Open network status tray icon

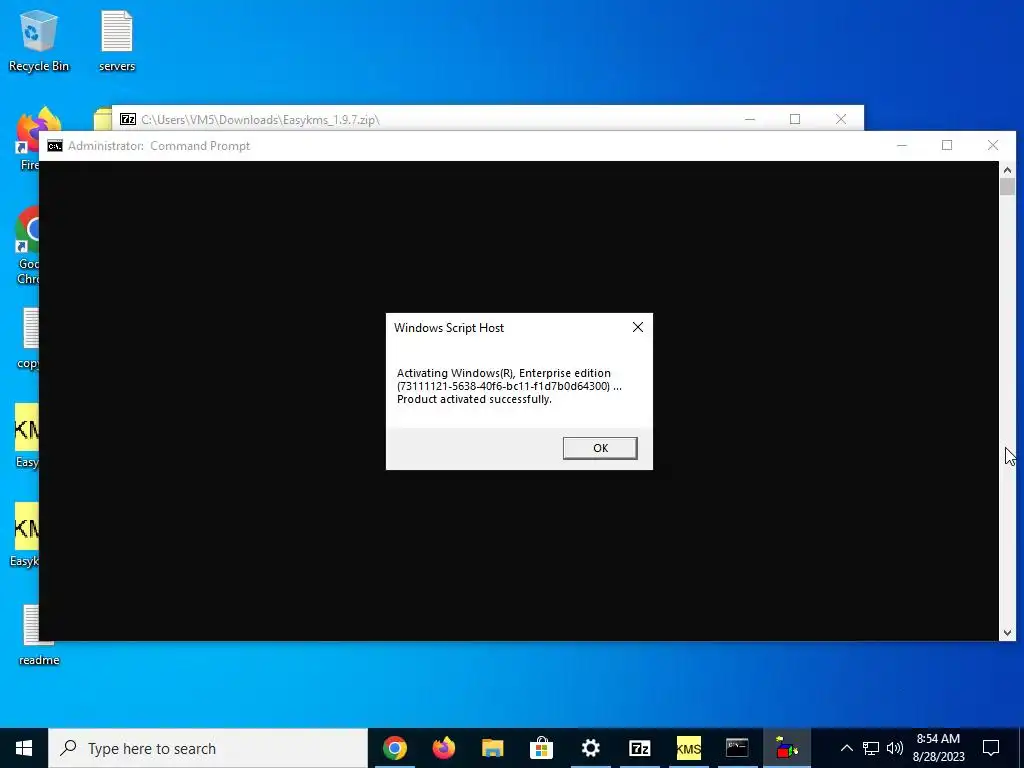871,748
